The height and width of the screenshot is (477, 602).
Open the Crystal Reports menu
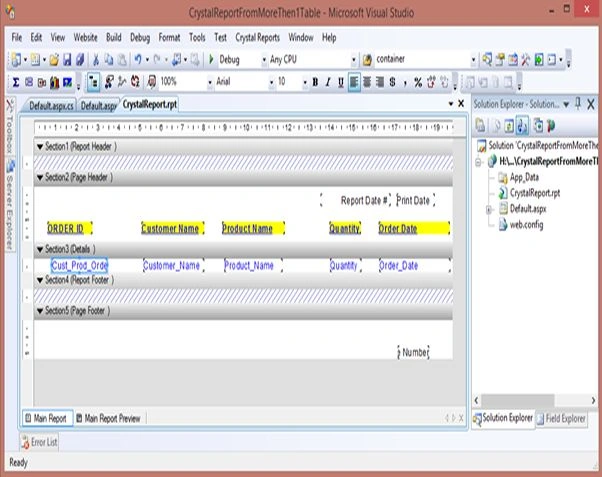tap(257, 37)
